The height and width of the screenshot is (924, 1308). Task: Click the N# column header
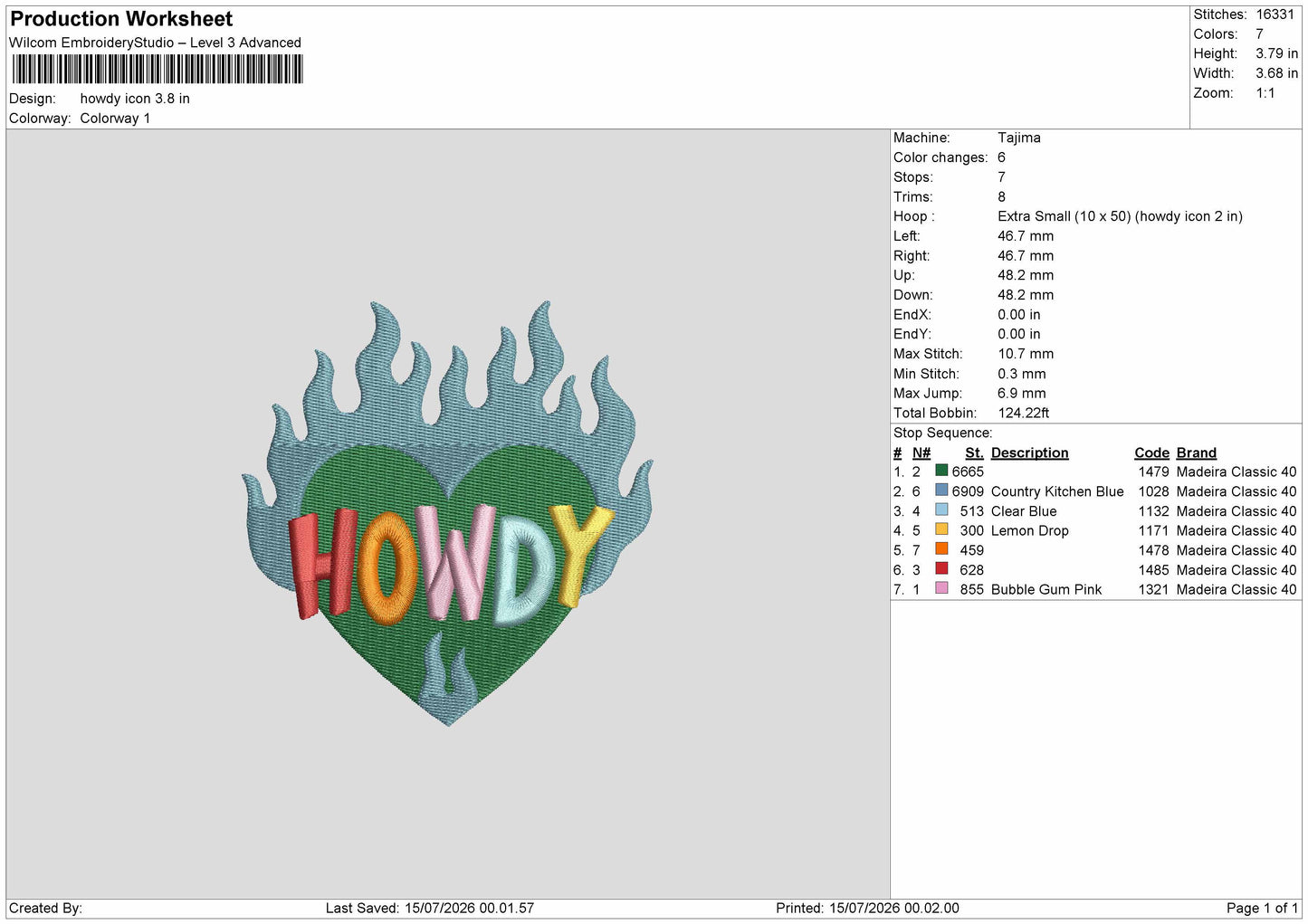tap(921, 452)
